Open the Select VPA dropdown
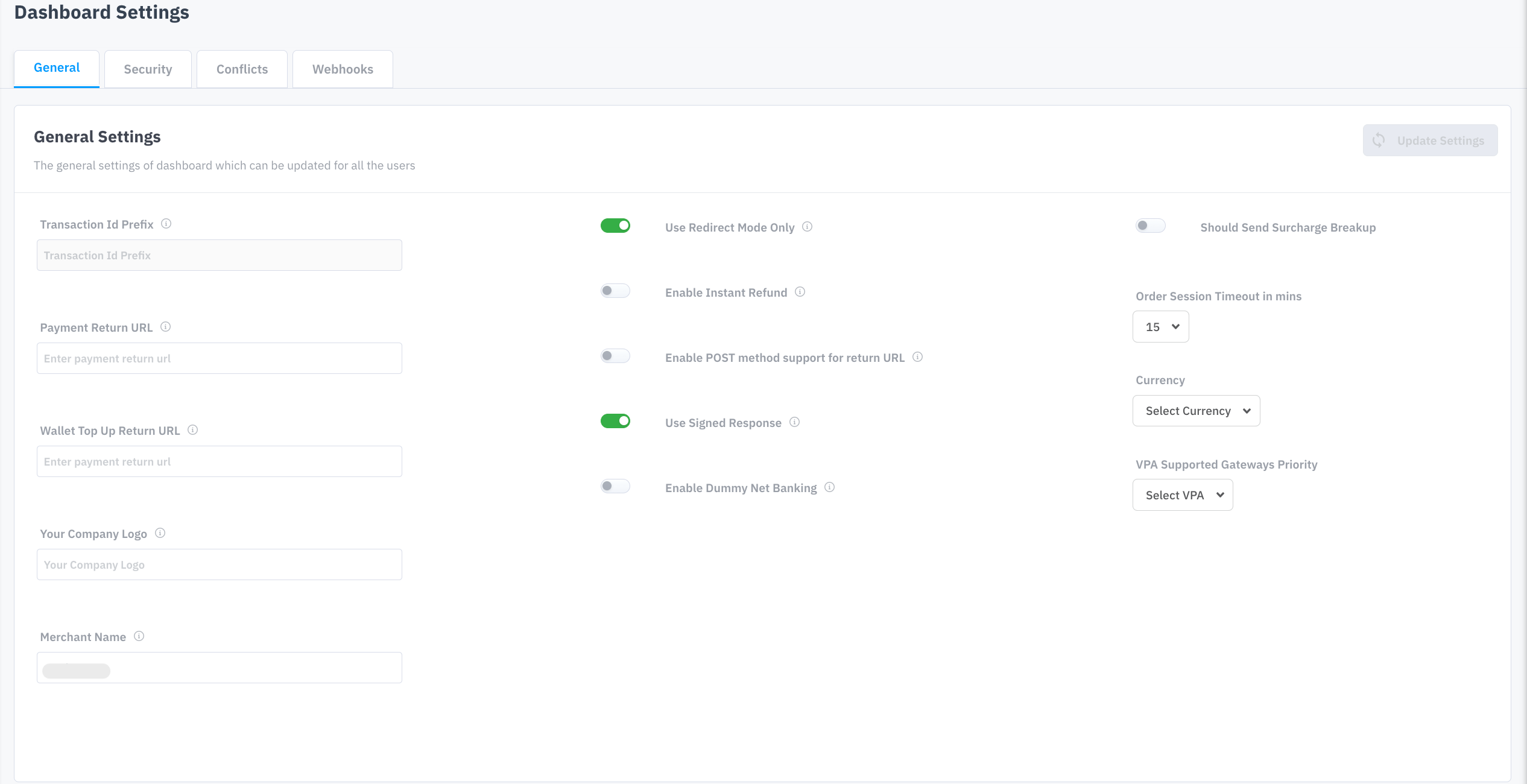This screenshot has width=1527, height=784. pyautogui.click(x=1182, y=495)
